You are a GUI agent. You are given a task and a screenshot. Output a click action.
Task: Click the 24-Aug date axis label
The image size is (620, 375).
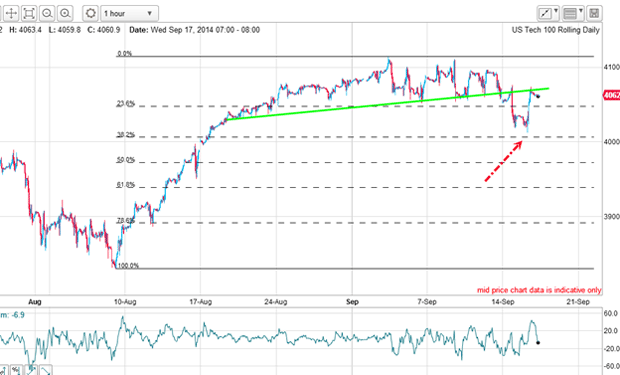click(x=276, y=302)
